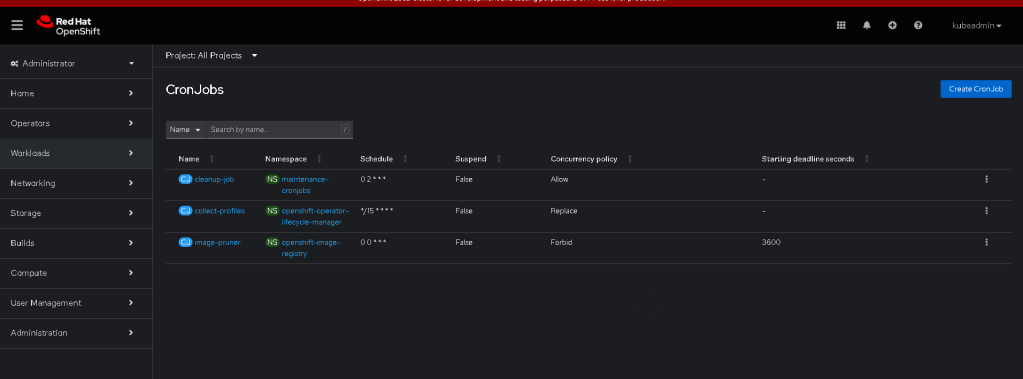
Task: Open kebab menu for collect-profiles row
Action: tap(986, 211)
